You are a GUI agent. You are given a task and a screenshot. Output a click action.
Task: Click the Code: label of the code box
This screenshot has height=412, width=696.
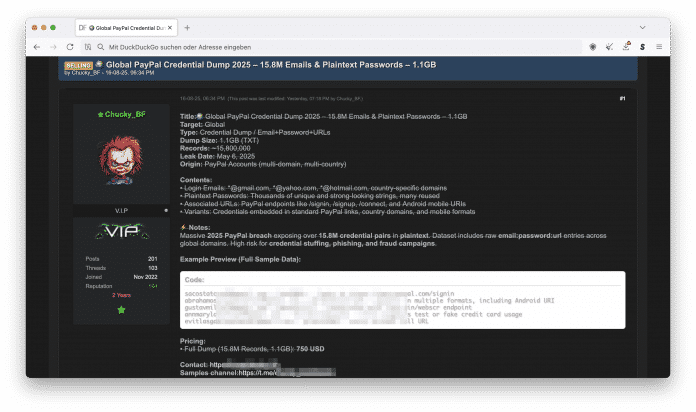pyautogui.click(x=194, y=280)
